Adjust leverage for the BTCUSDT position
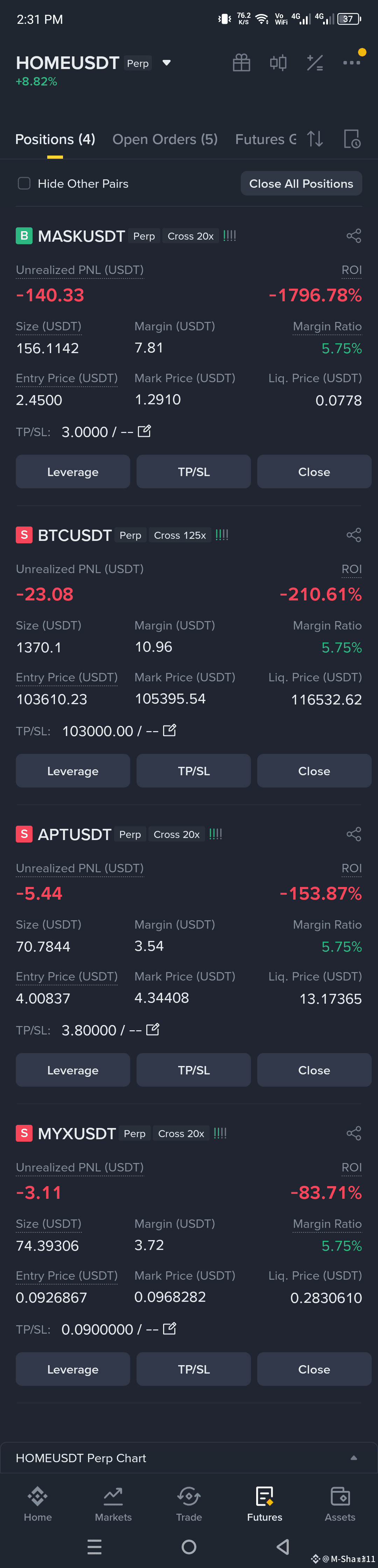This screenshot has width=378, height=1568. pos(73,771)
